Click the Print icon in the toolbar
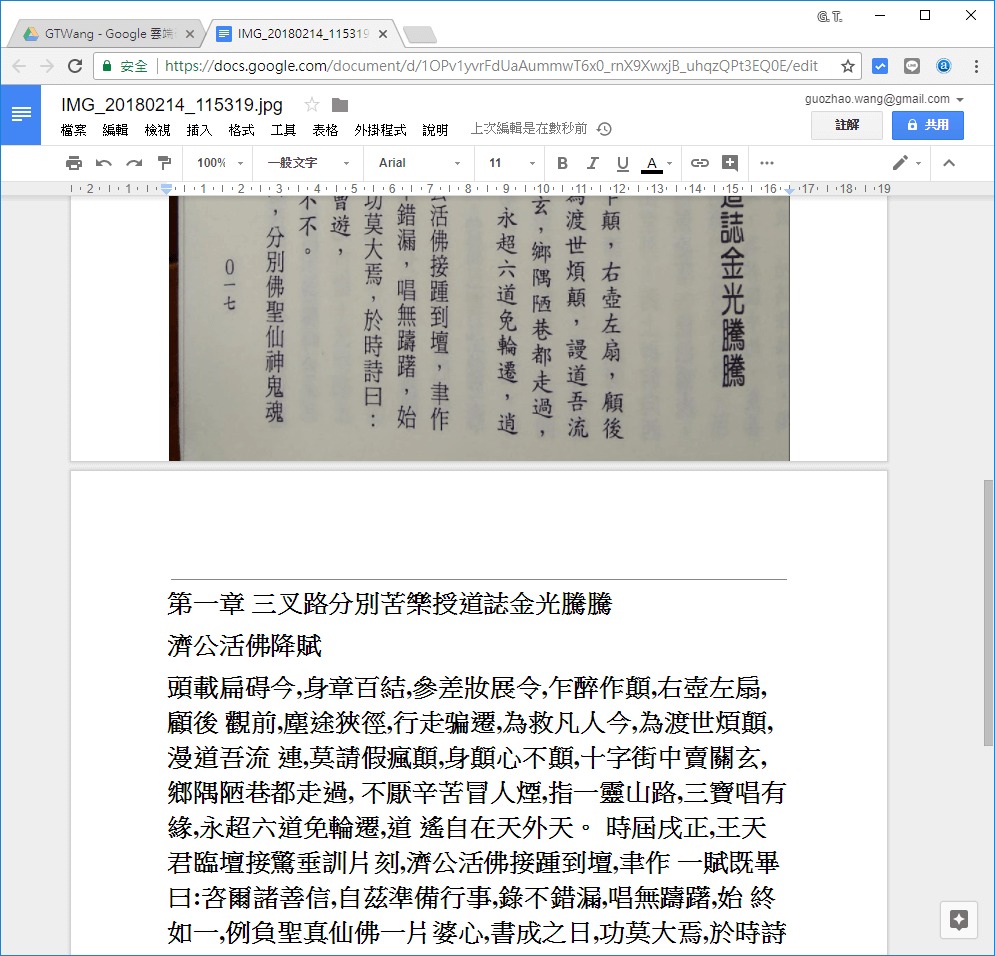 pos(74,163)
